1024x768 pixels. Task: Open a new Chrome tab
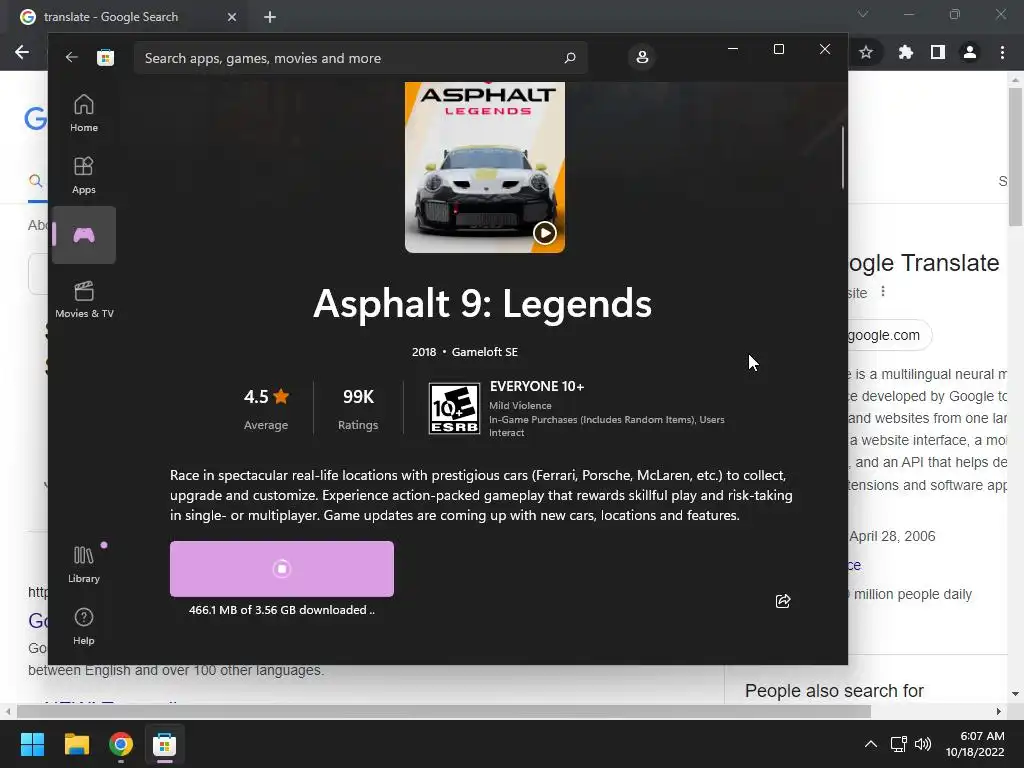pos(270,17)
